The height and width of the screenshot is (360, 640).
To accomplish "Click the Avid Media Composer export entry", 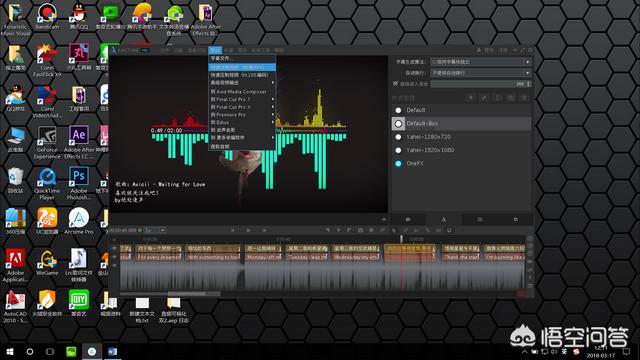I will pyautogui.click(x=242, y=91).
